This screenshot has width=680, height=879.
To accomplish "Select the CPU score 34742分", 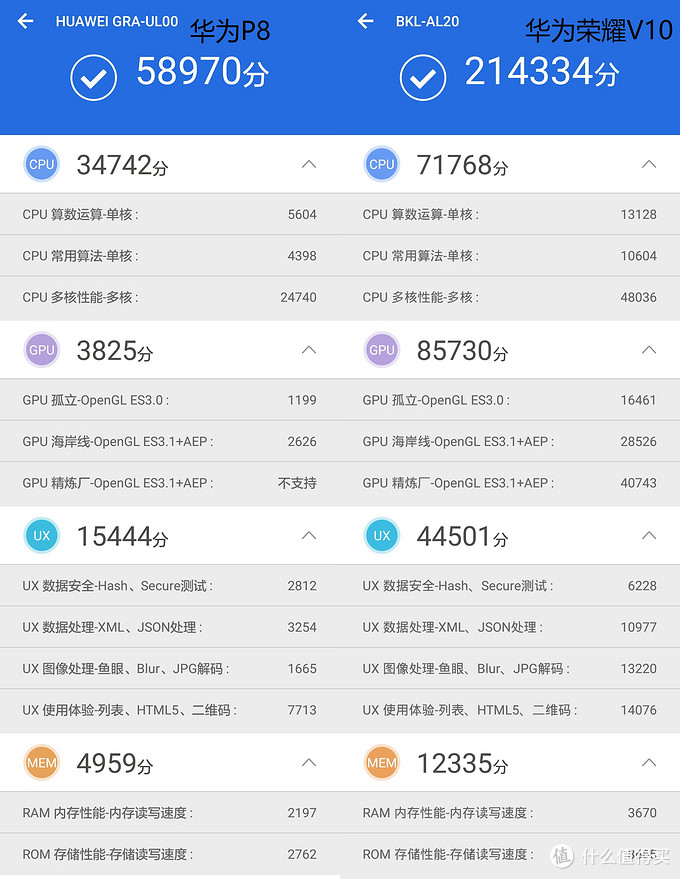I will tap(122, 165).
